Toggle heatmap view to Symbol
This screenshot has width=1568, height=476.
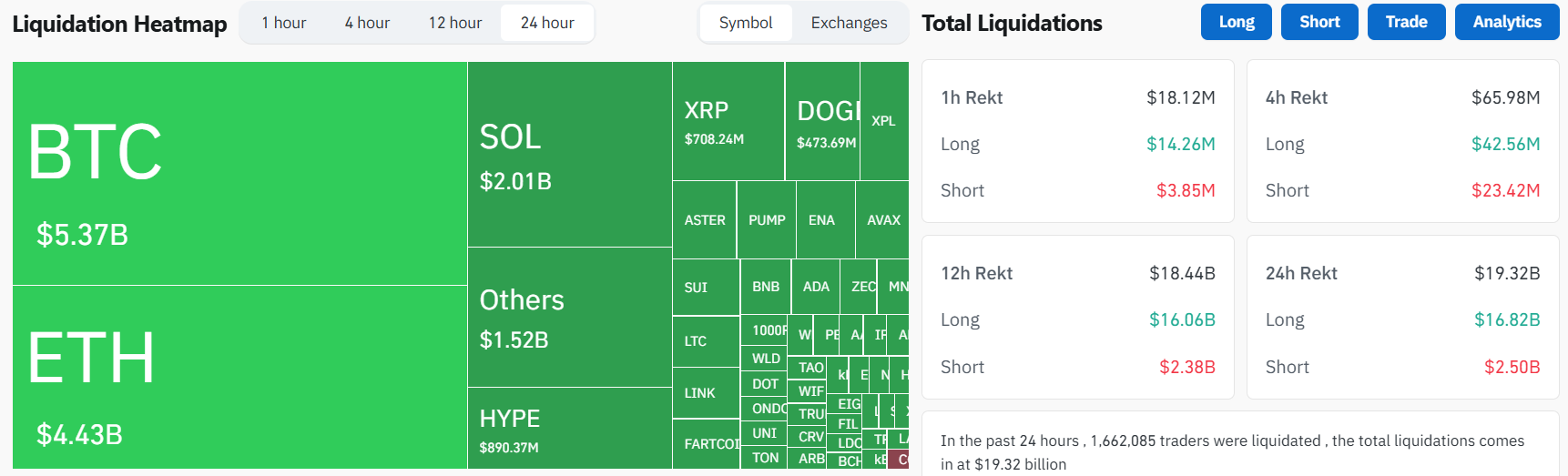click(745, 23)
